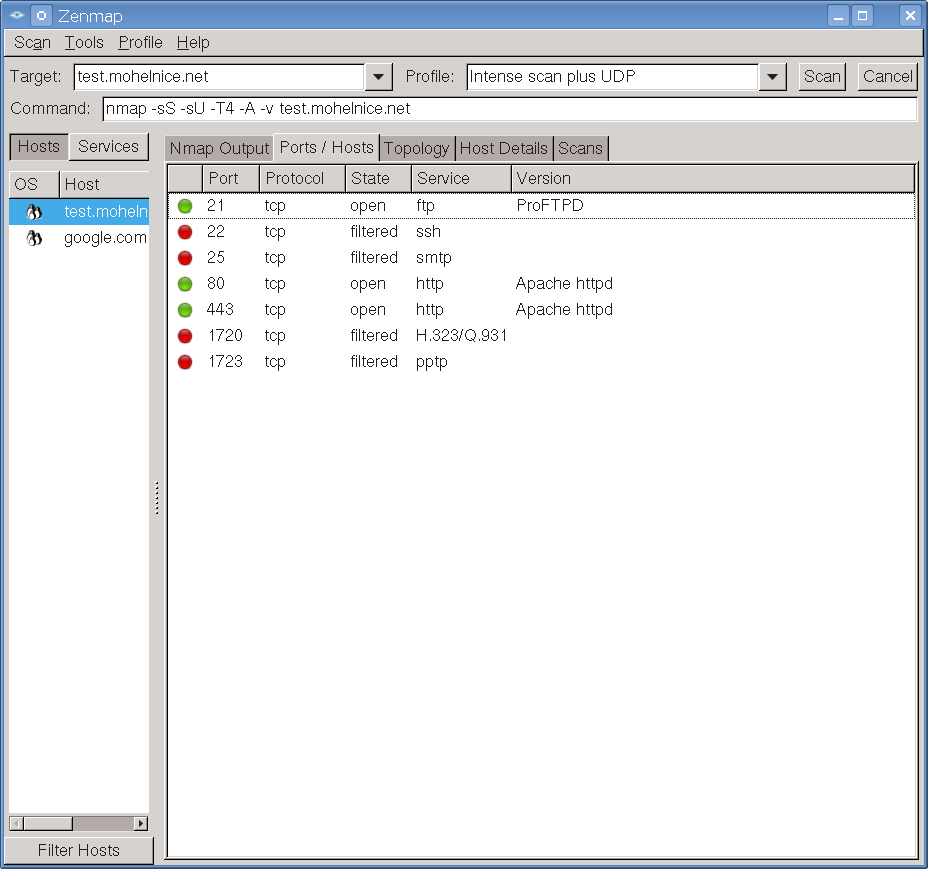Click the Zenmap eye icon in title bar
The height and width of the screenshot is (869, 928).
tap(17, 15)
